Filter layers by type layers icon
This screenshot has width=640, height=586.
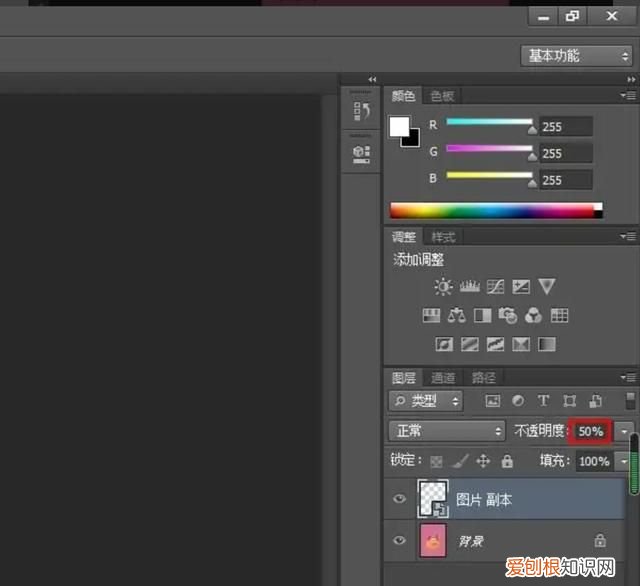(x=543, y=401)
